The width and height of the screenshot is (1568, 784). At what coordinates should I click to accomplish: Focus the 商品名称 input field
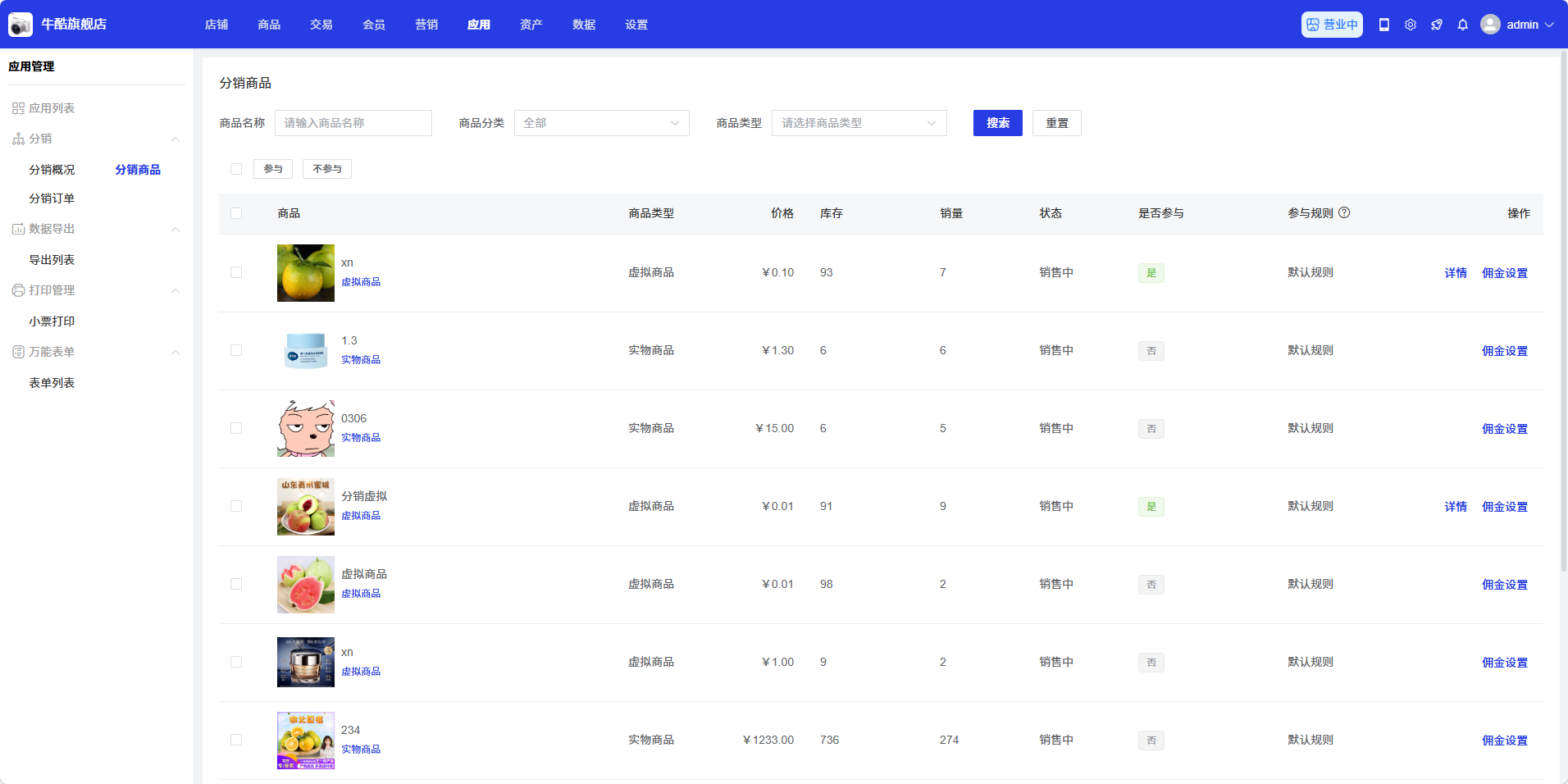(353, 123)
